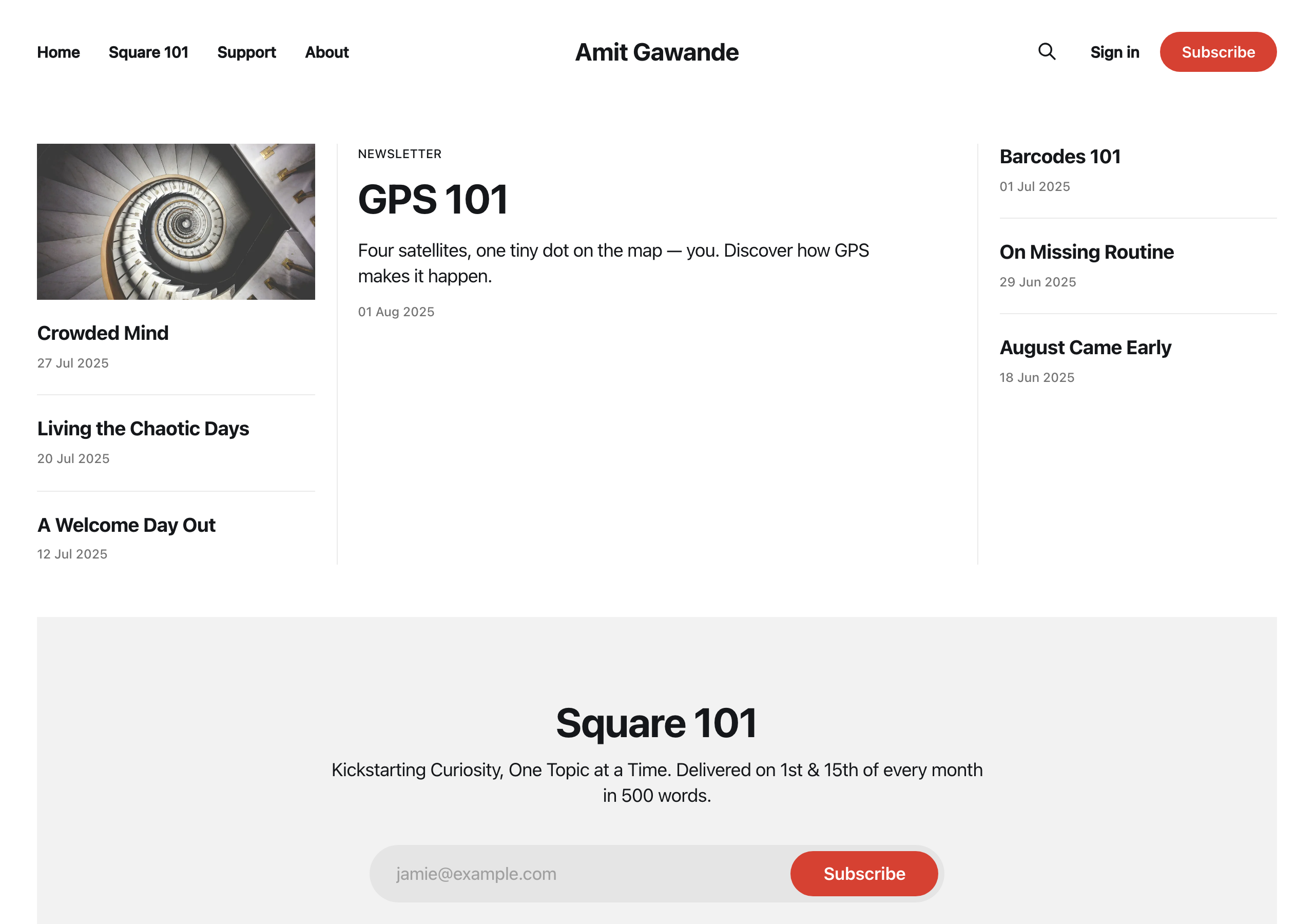
Task: Open the GPS 101 featured article
Action: [x=433, y=199]
